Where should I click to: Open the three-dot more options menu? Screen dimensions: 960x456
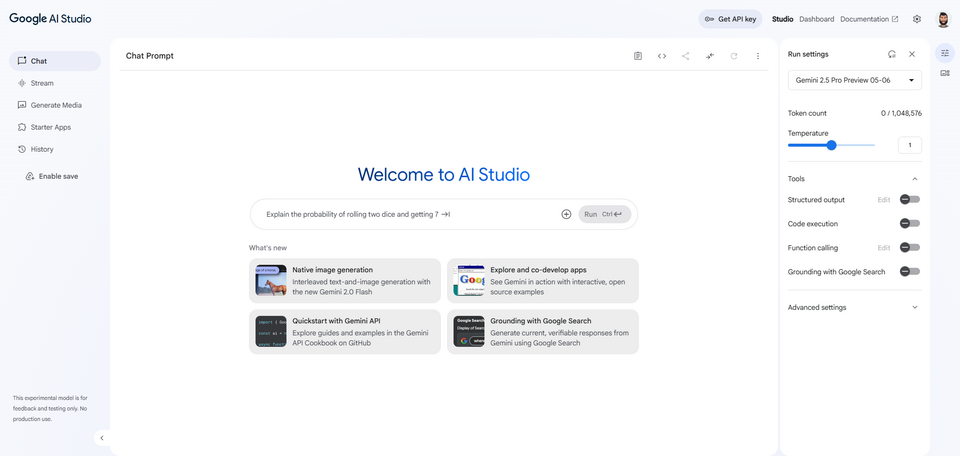coord(757,56)
